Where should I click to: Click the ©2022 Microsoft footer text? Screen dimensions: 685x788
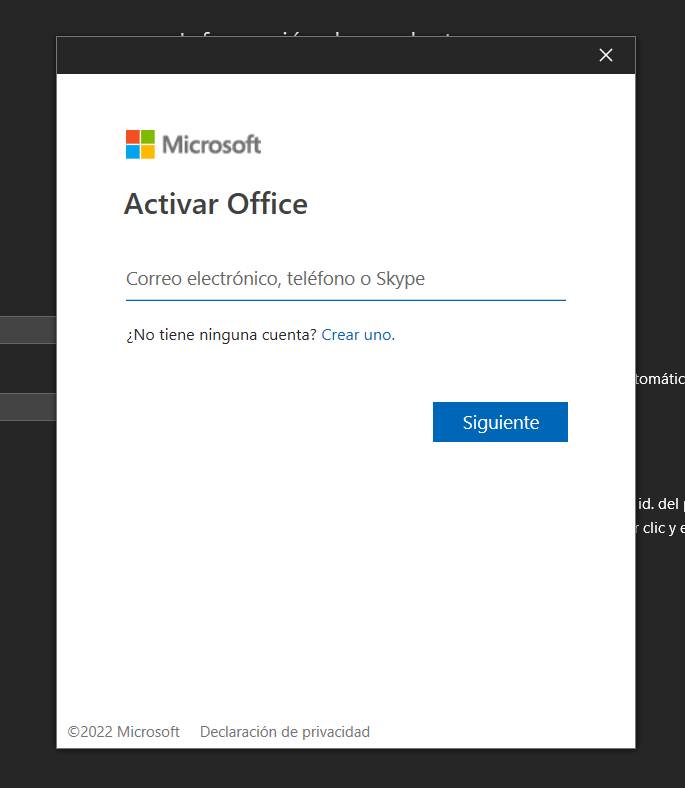point(124,732)
